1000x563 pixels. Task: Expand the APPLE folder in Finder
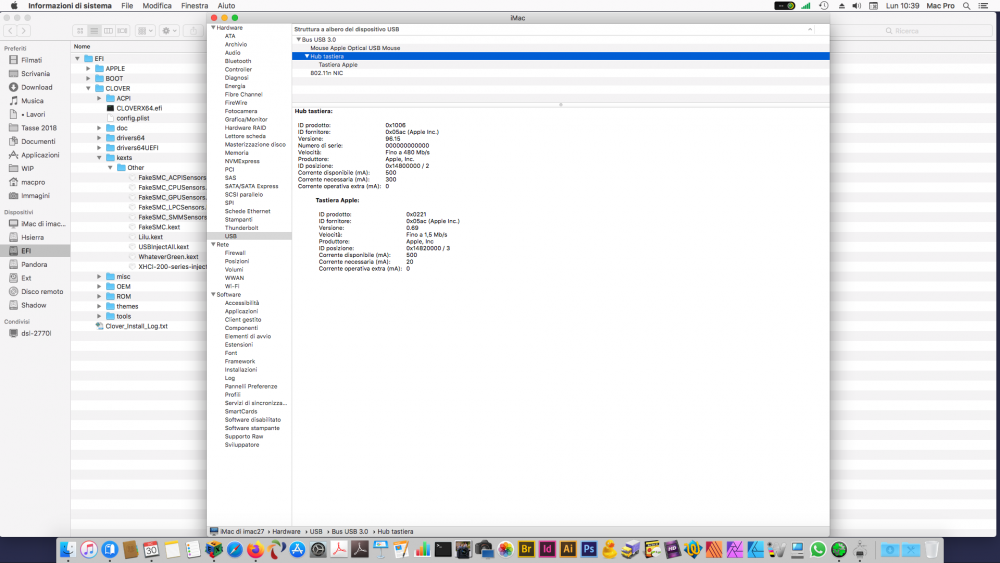[x=88, y=68]
